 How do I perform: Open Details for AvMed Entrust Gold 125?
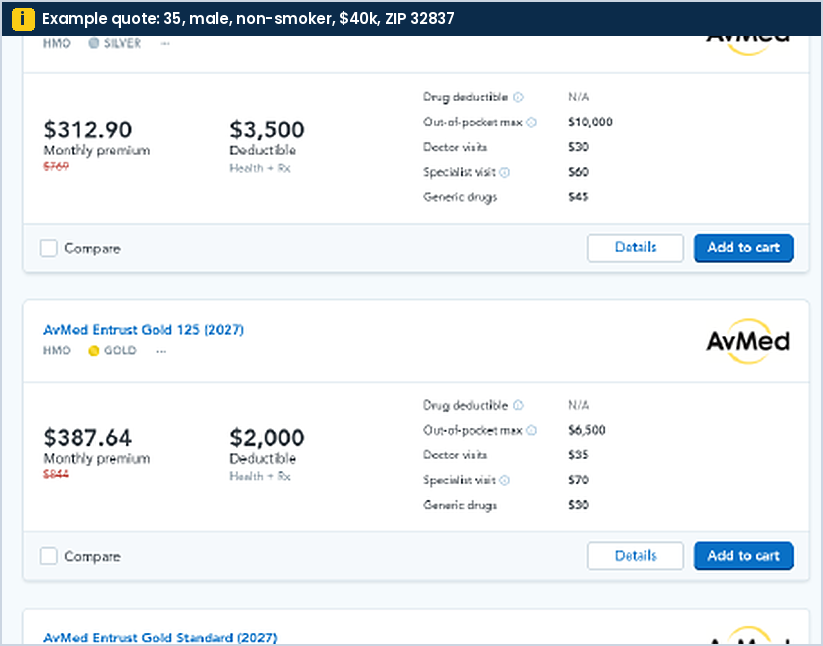click(x=635, y=556)
